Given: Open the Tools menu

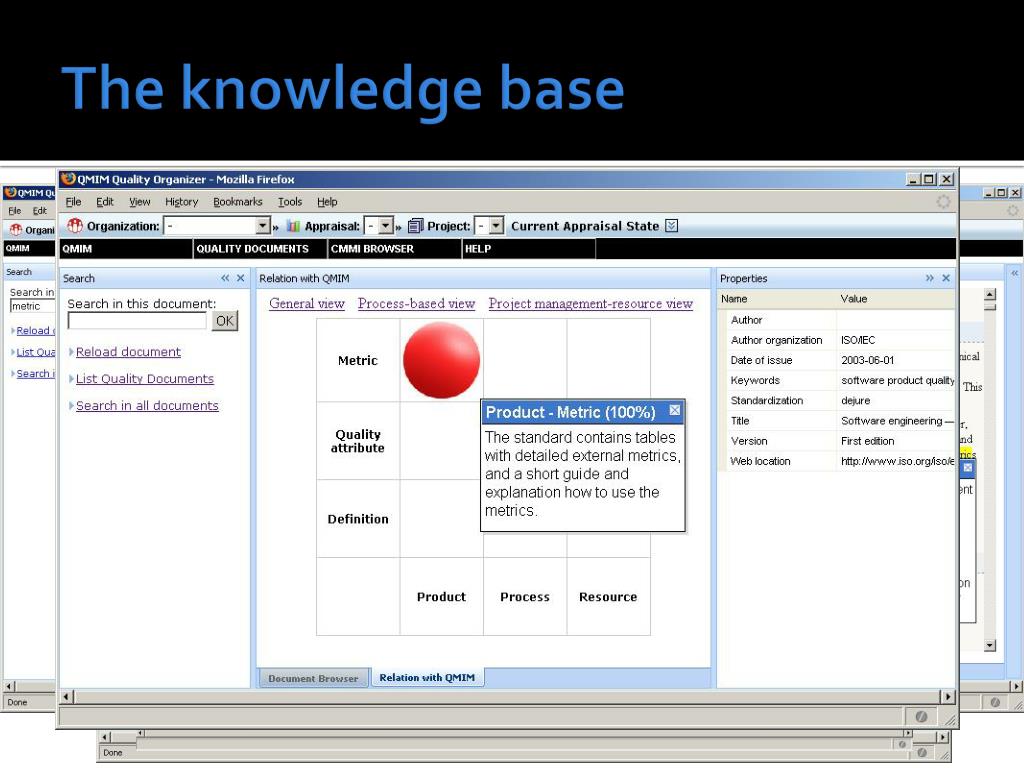Looking at the screenshot, I should (x=290, y=202).
